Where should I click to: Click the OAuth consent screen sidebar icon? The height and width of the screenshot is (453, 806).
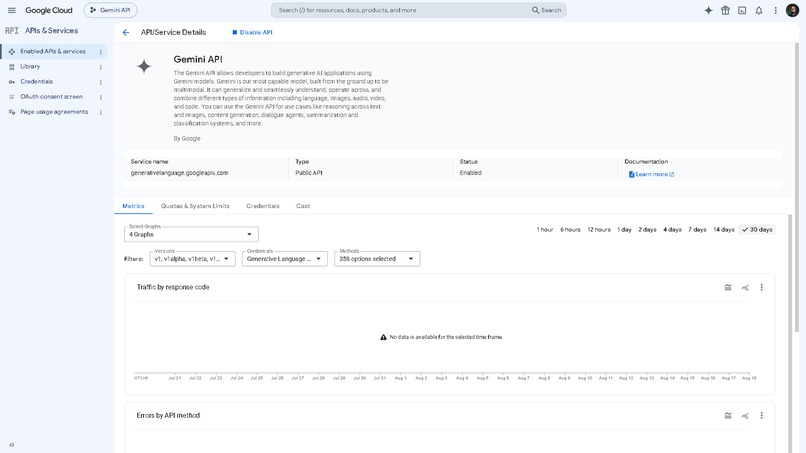(12, 97)
